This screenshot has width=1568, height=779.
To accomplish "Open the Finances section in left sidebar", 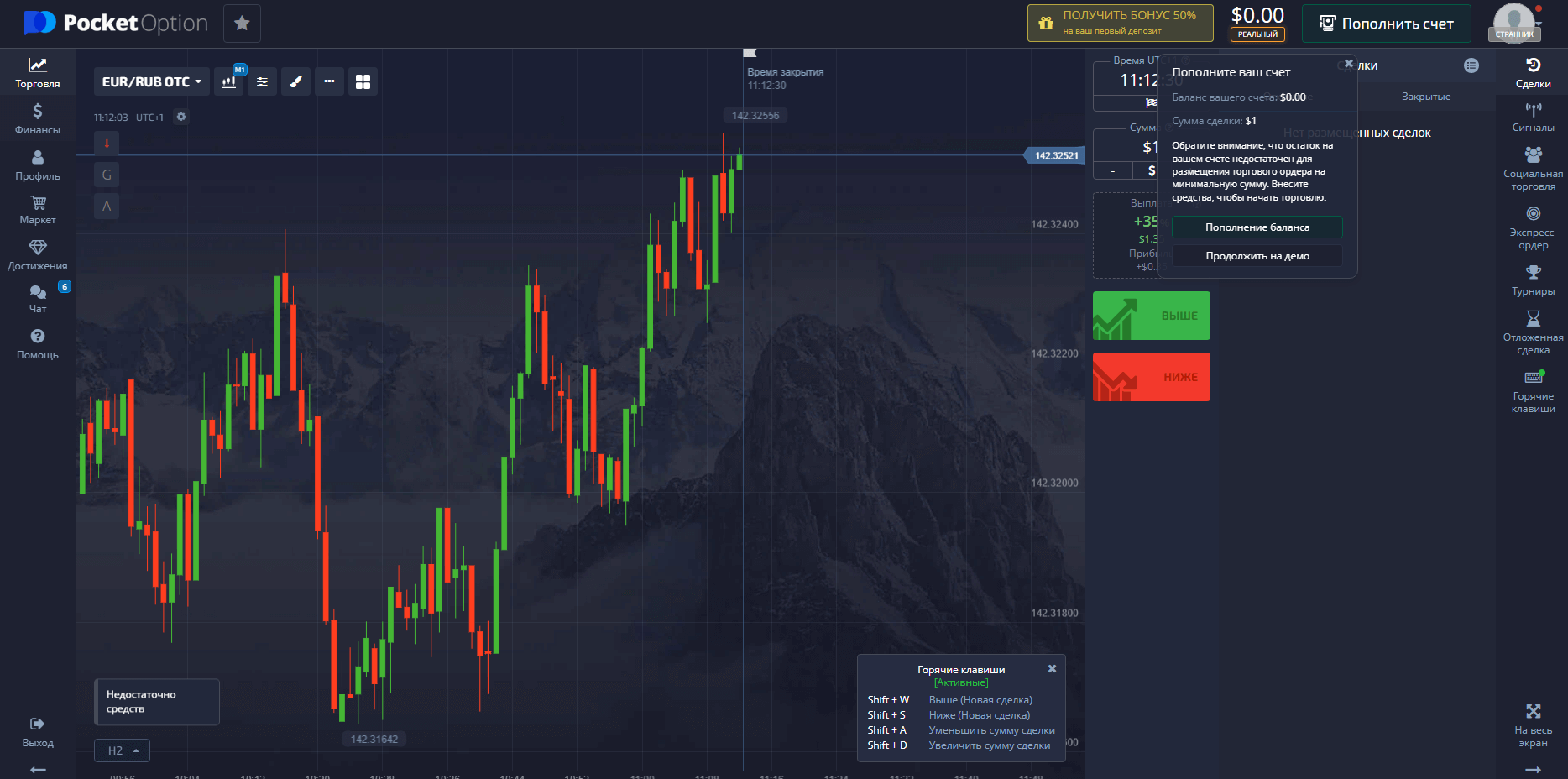I will pos(37,118).
